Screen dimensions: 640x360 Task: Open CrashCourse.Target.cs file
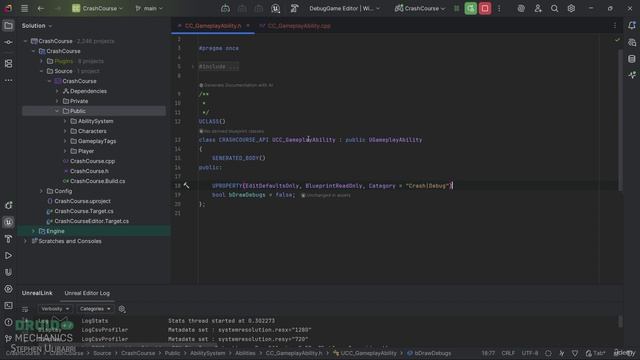[x=84, y=211]
